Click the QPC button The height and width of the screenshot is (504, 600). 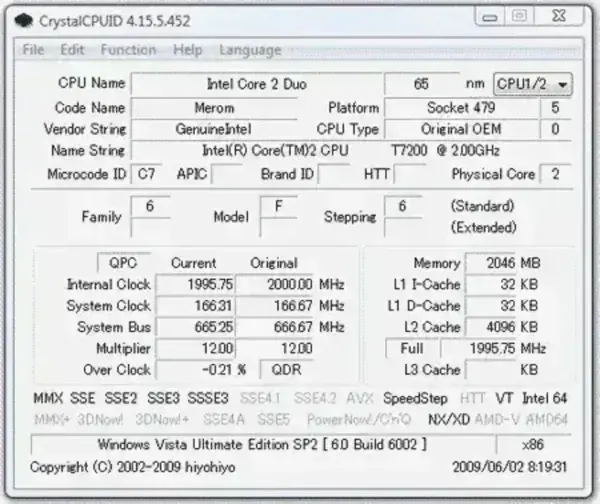point(123,263)
